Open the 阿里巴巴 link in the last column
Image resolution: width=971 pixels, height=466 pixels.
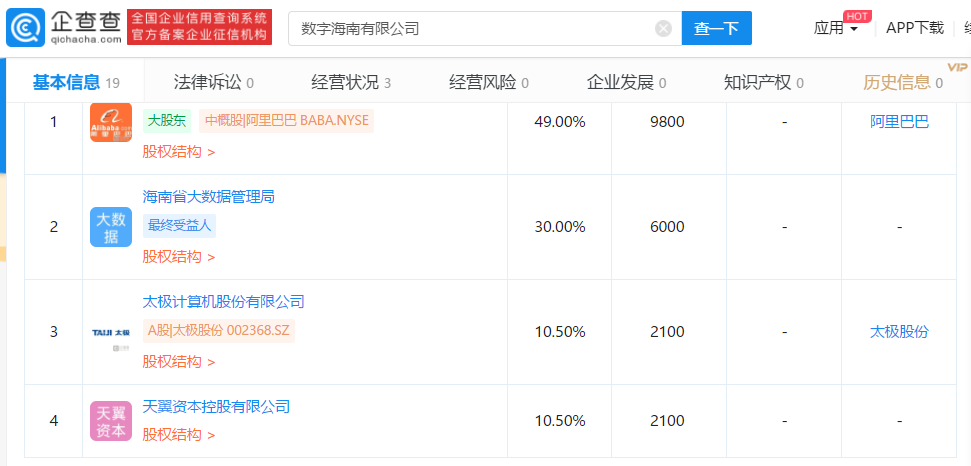tap(899, 122)
